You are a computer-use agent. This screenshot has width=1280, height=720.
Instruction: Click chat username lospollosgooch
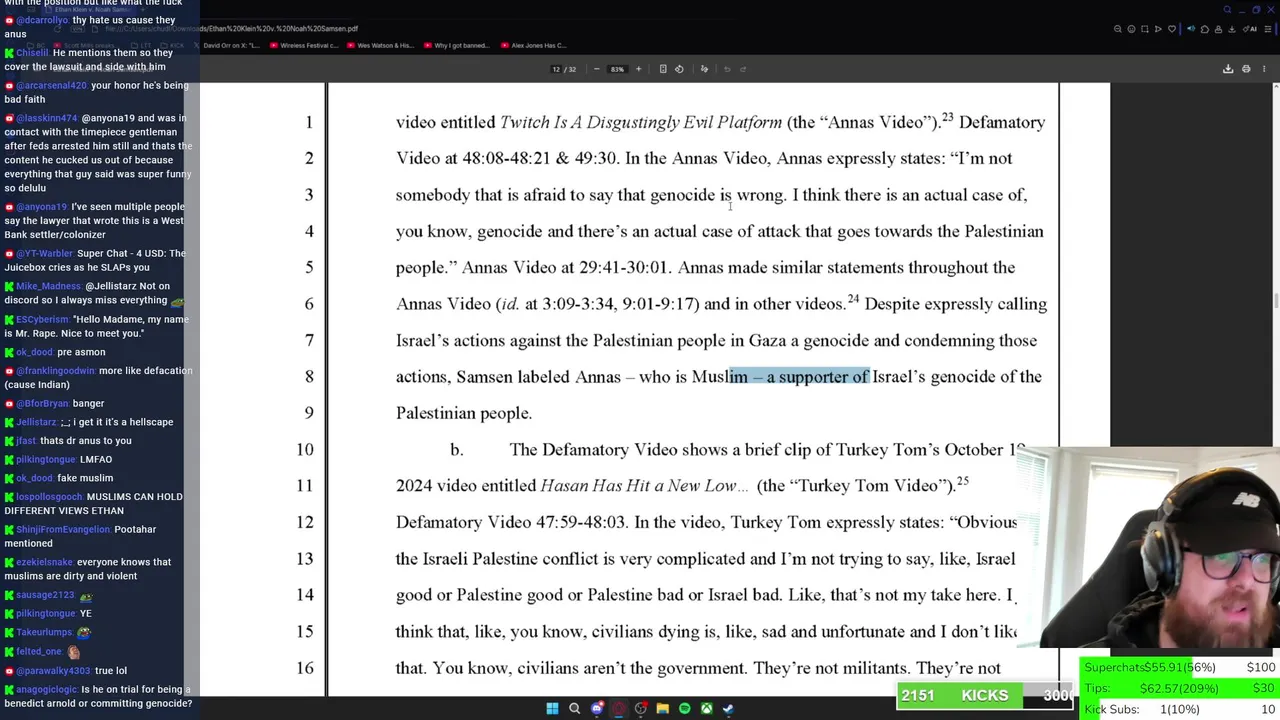click(49, 497)
